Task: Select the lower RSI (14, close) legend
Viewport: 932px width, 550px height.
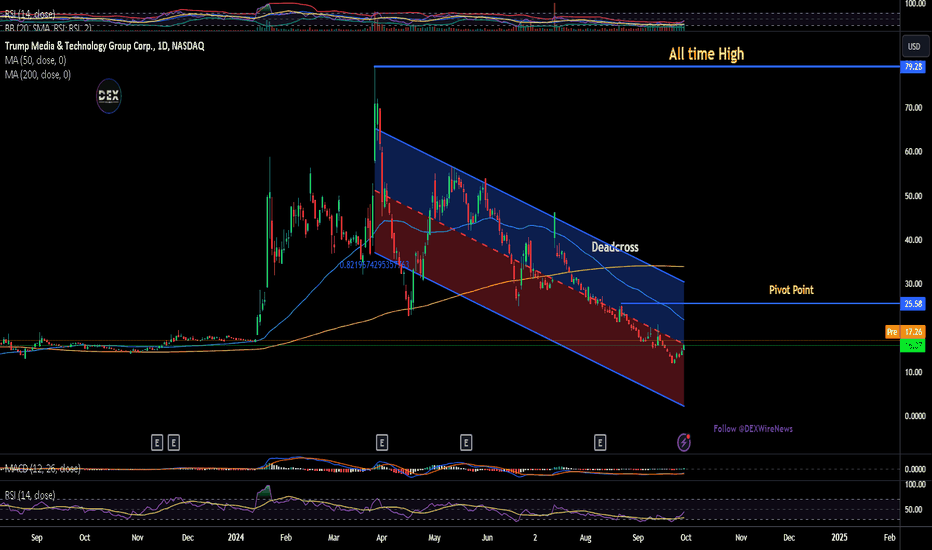Action: pyautogui.click(x=30, y=495)
